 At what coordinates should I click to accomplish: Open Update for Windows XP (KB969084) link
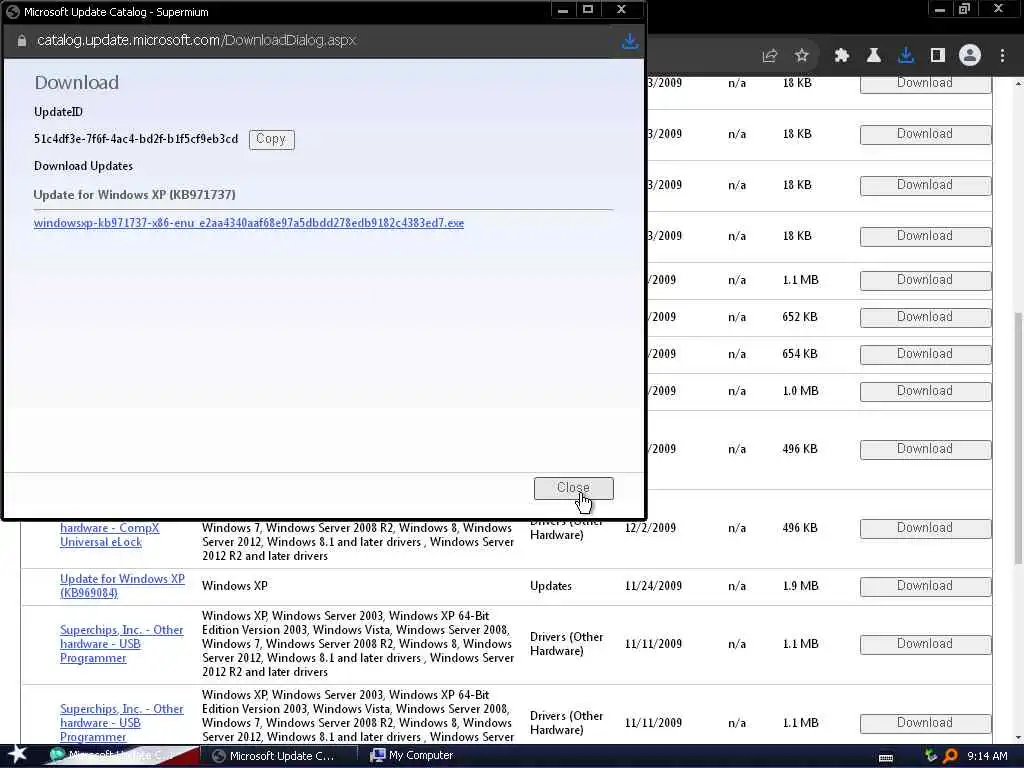coord(122,586)
